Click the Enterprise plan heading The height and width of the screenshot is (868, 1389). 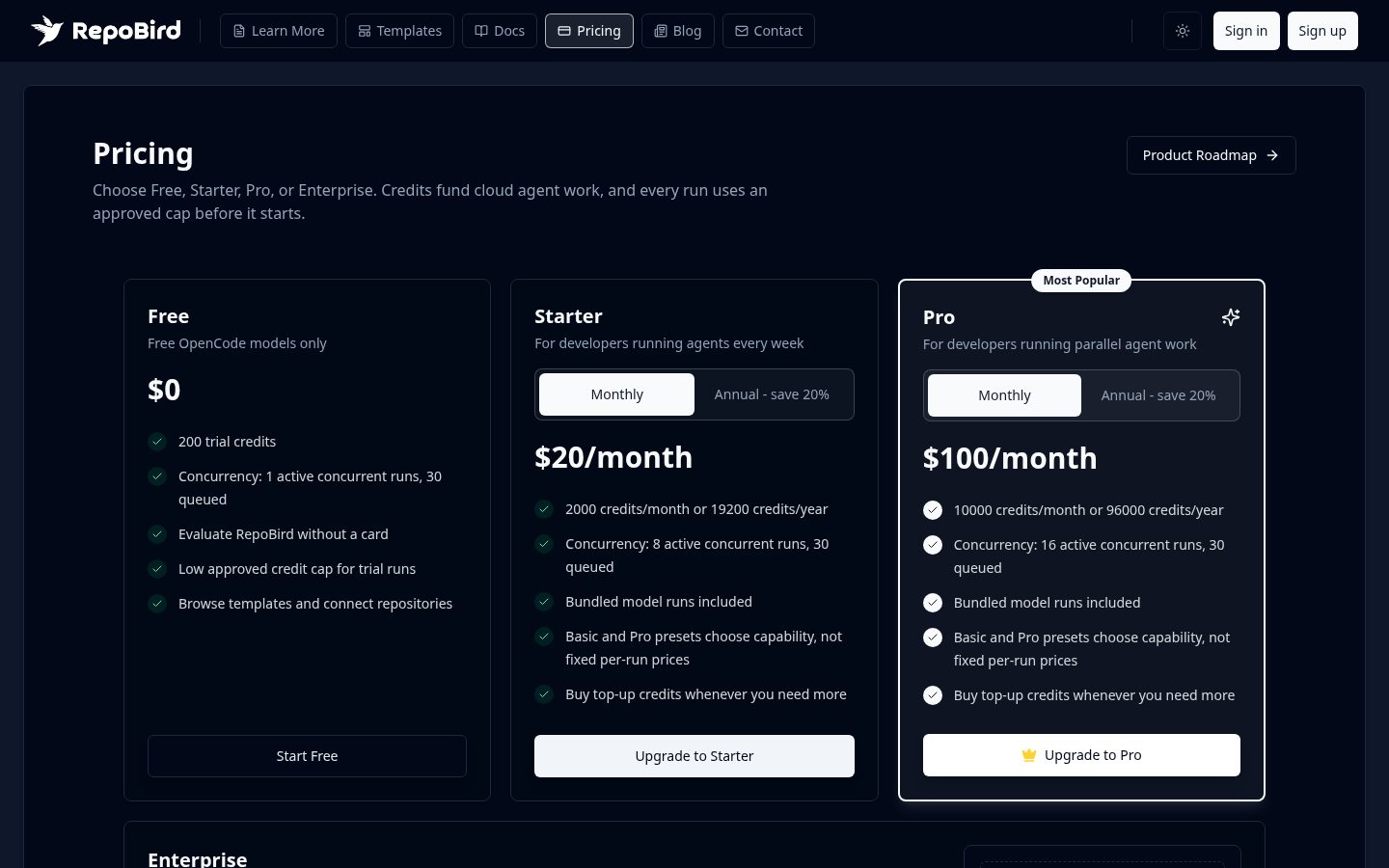(x=197, y=858)
